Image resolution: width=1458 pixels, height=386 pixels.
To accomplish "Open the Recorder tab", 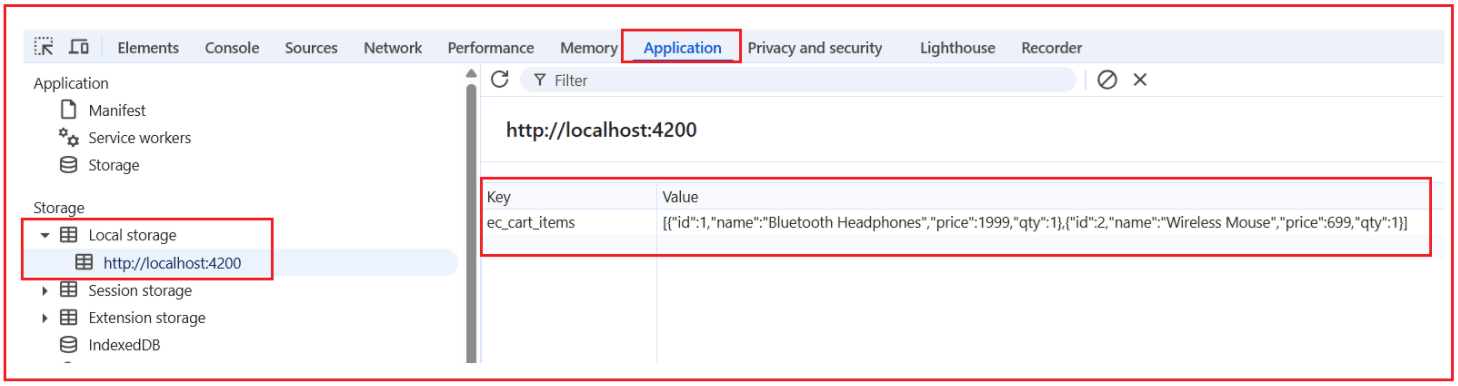I will tap(1052, 47).
